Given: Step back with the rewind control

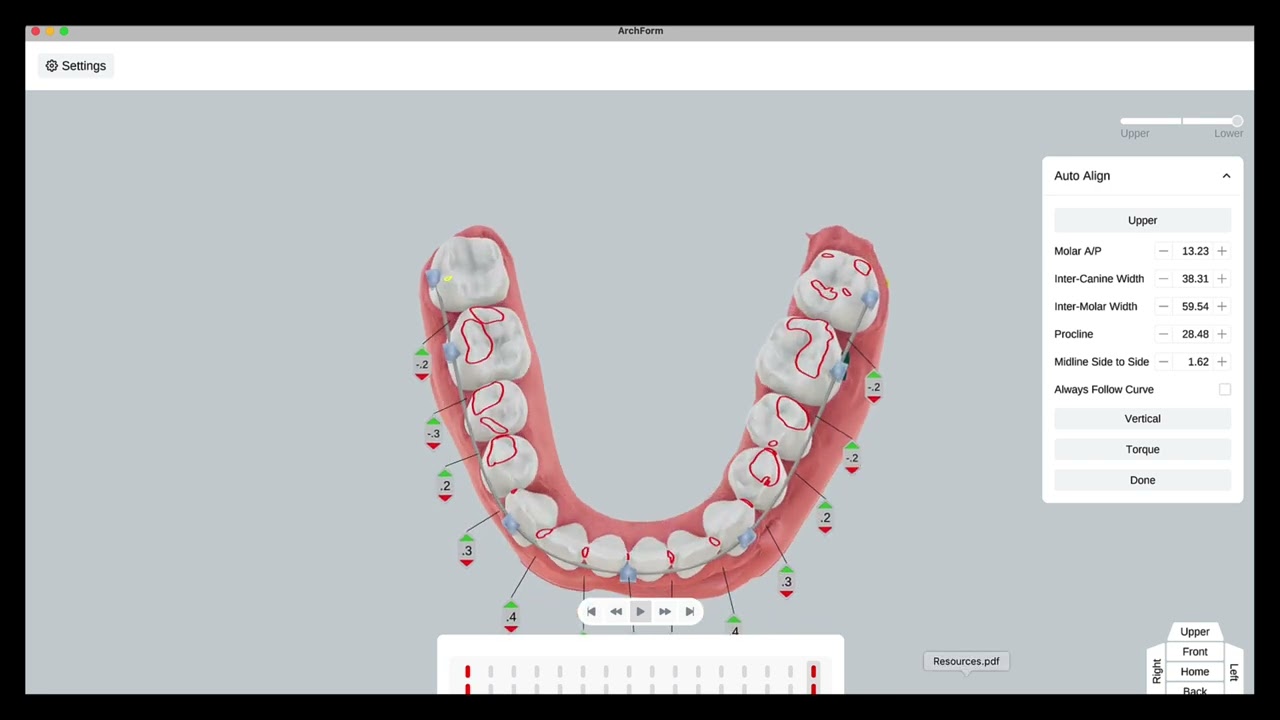Looking at the screenshot, I should pyautogui.click(x=616, y=612).
